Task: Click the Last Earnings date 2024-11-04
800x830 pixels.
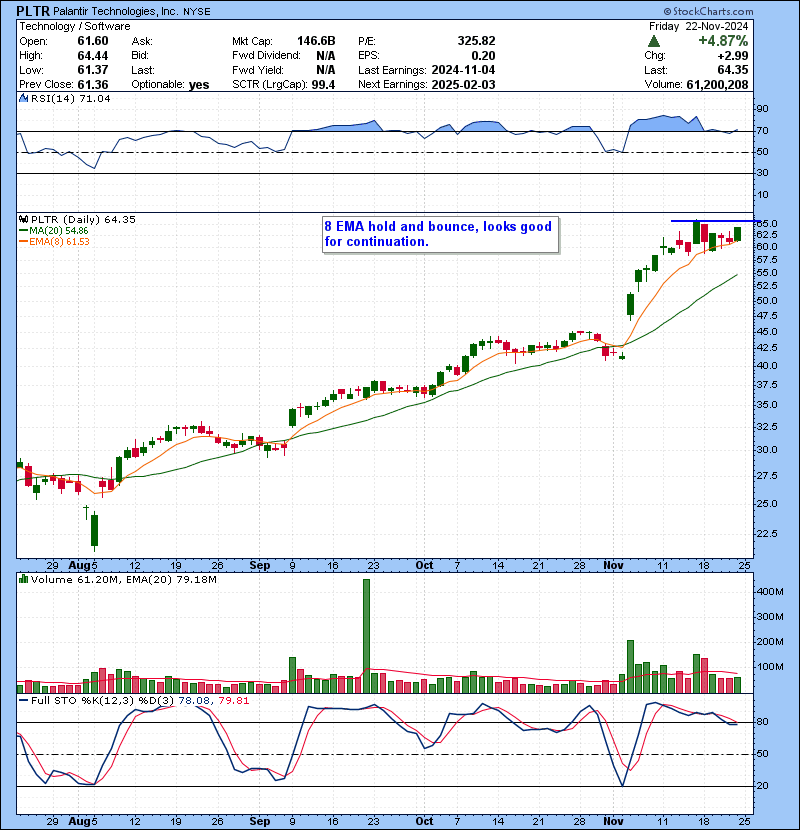Action: pyautogui.click(x=463, y=70)
